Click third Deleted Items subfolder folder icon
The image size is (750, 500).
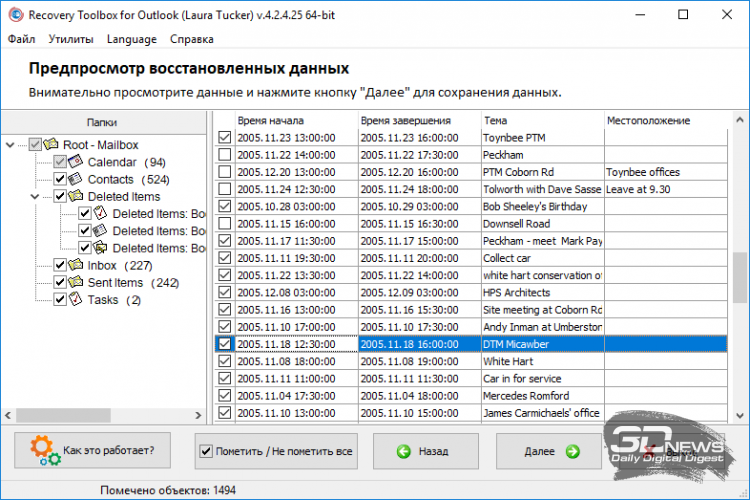tap(100, 248)
